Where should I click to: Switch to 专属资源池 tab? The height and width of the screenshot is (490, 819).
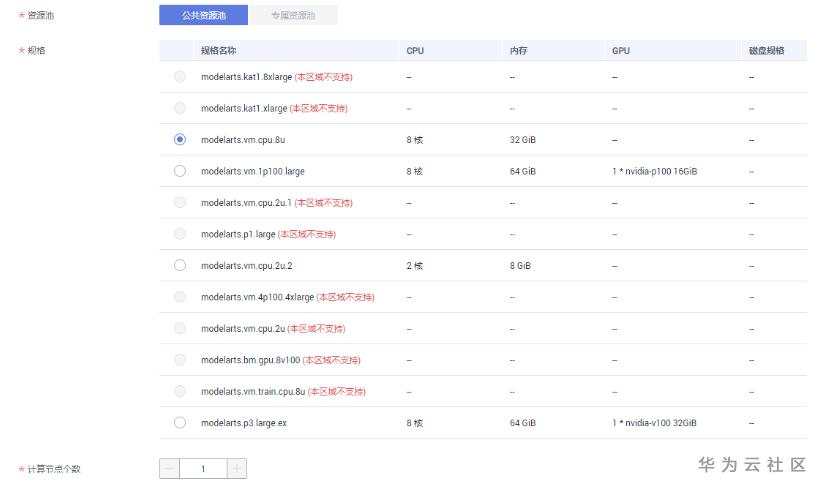(x=292, y=16)
